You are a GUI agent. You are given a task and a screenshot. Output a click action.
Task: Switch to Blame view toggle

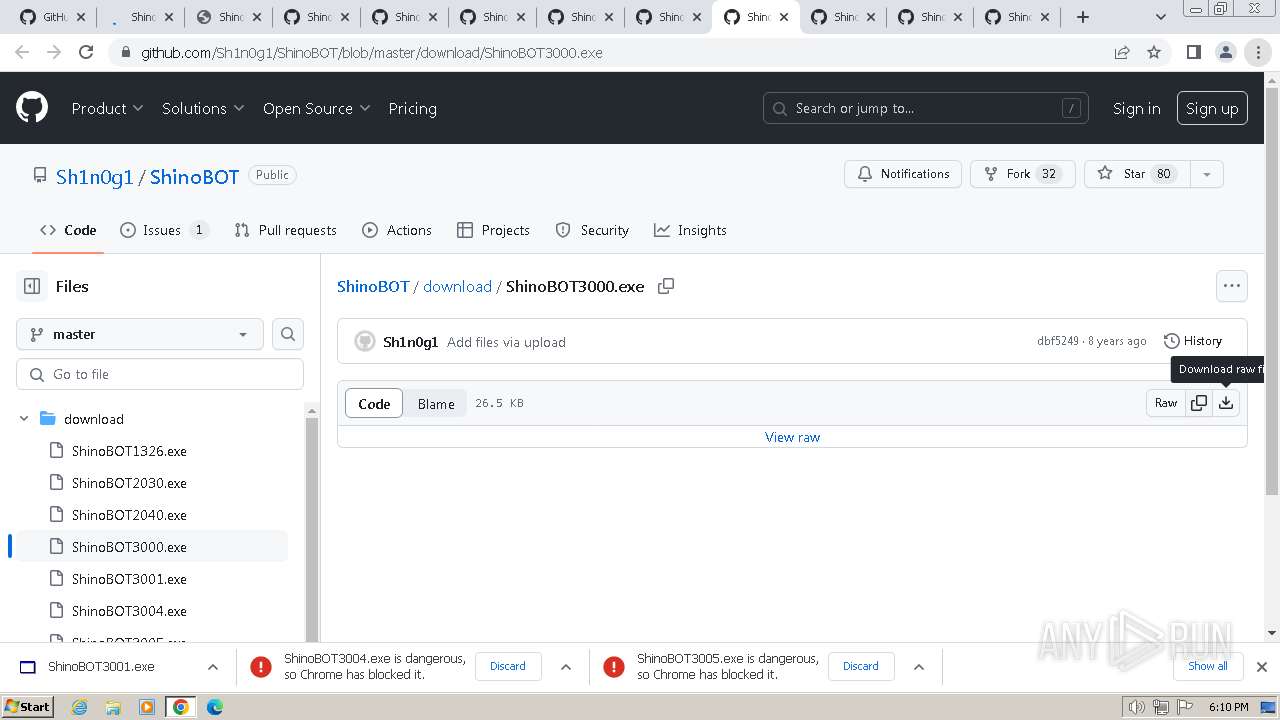point(436,404)
